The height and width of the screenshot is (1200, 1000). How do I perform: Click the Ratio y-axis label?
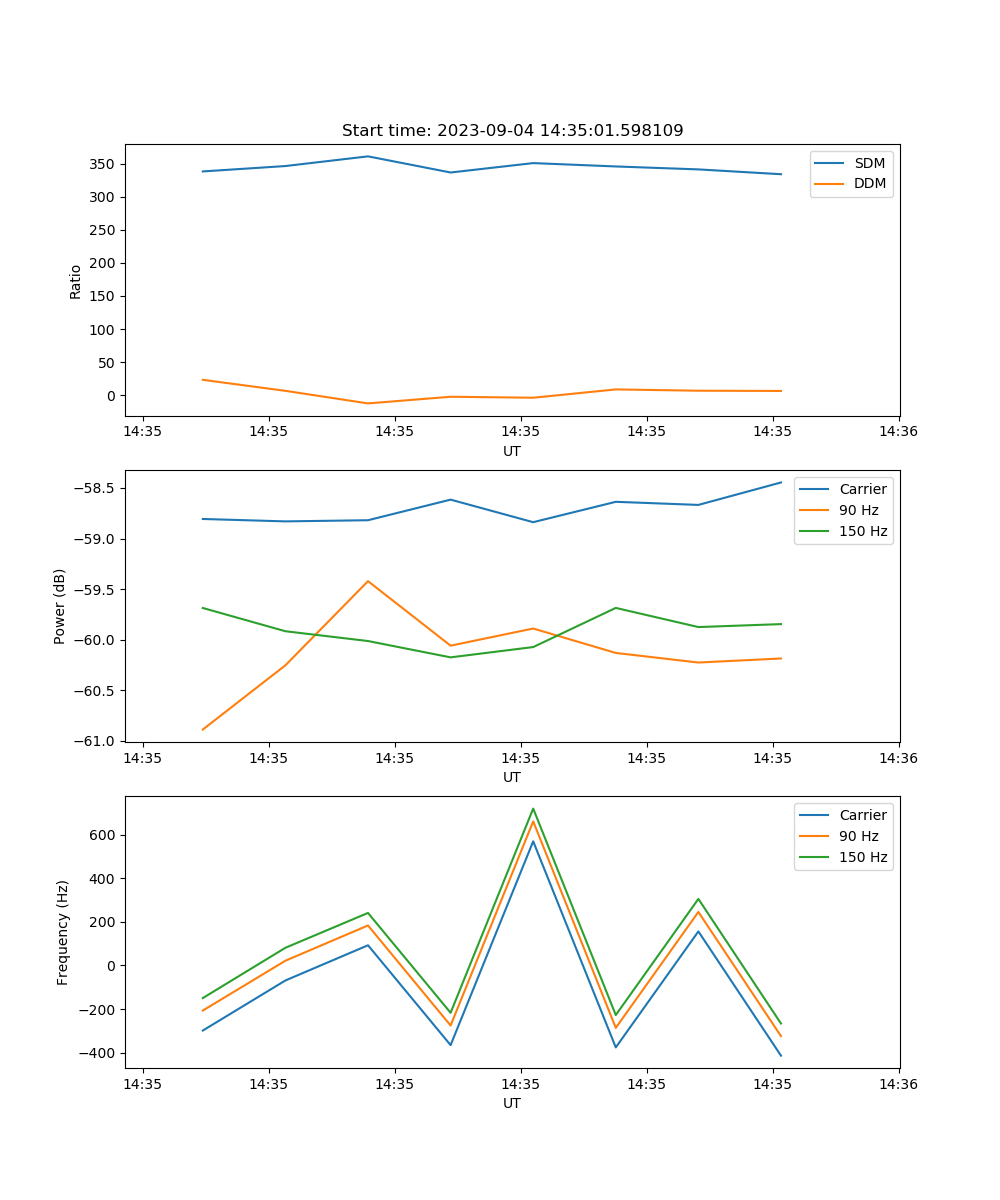click(x=76, y=282)
